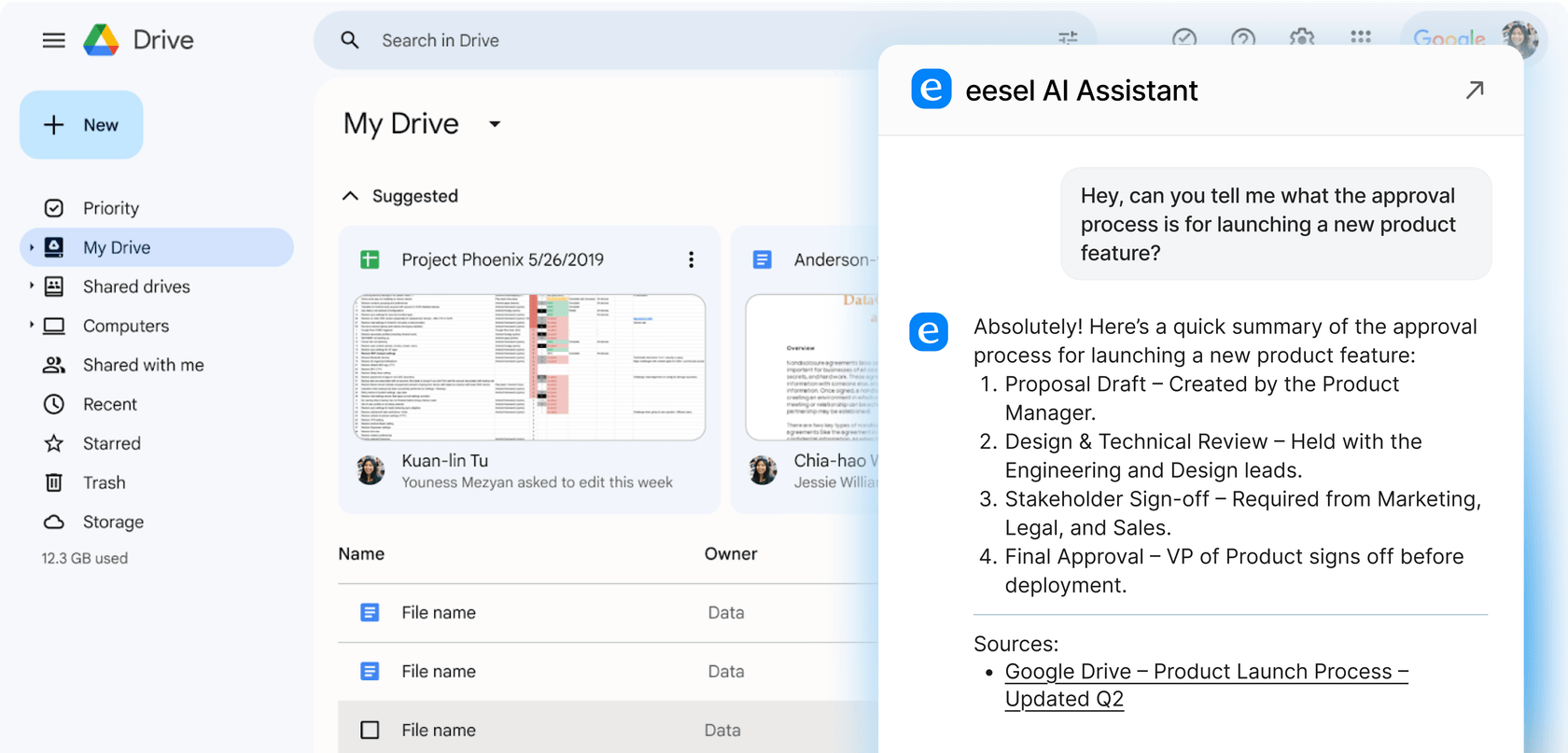This screenshot has width=1568, height=753.
Task: Expand the Shared drives tree
Action: tap(32, 286)
